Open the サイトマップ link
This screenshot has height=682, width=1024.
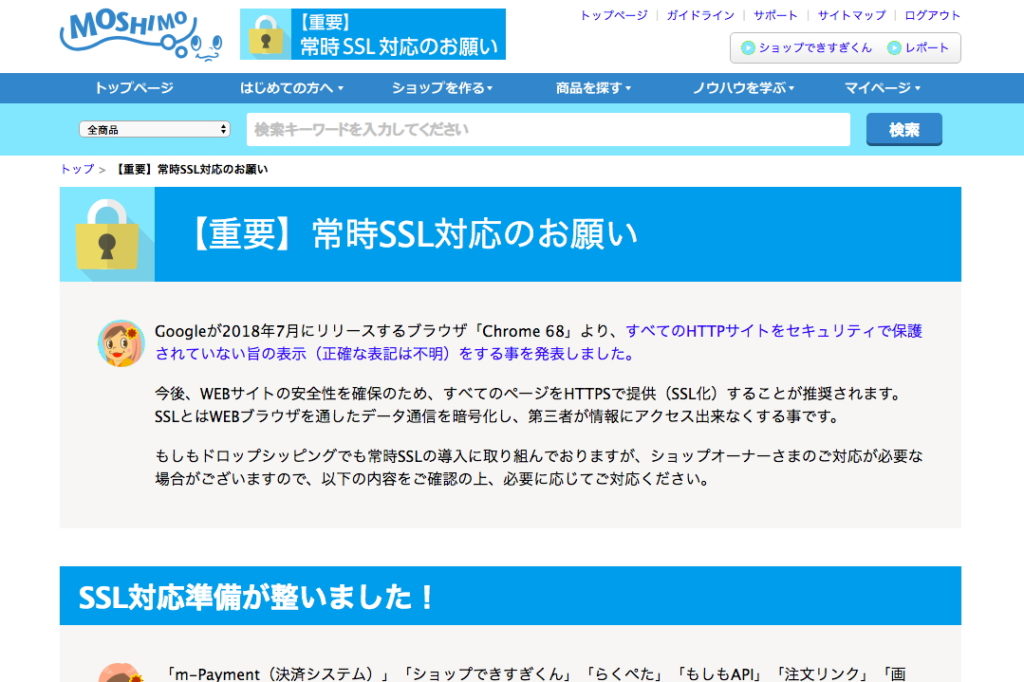(x=852, y=15)
